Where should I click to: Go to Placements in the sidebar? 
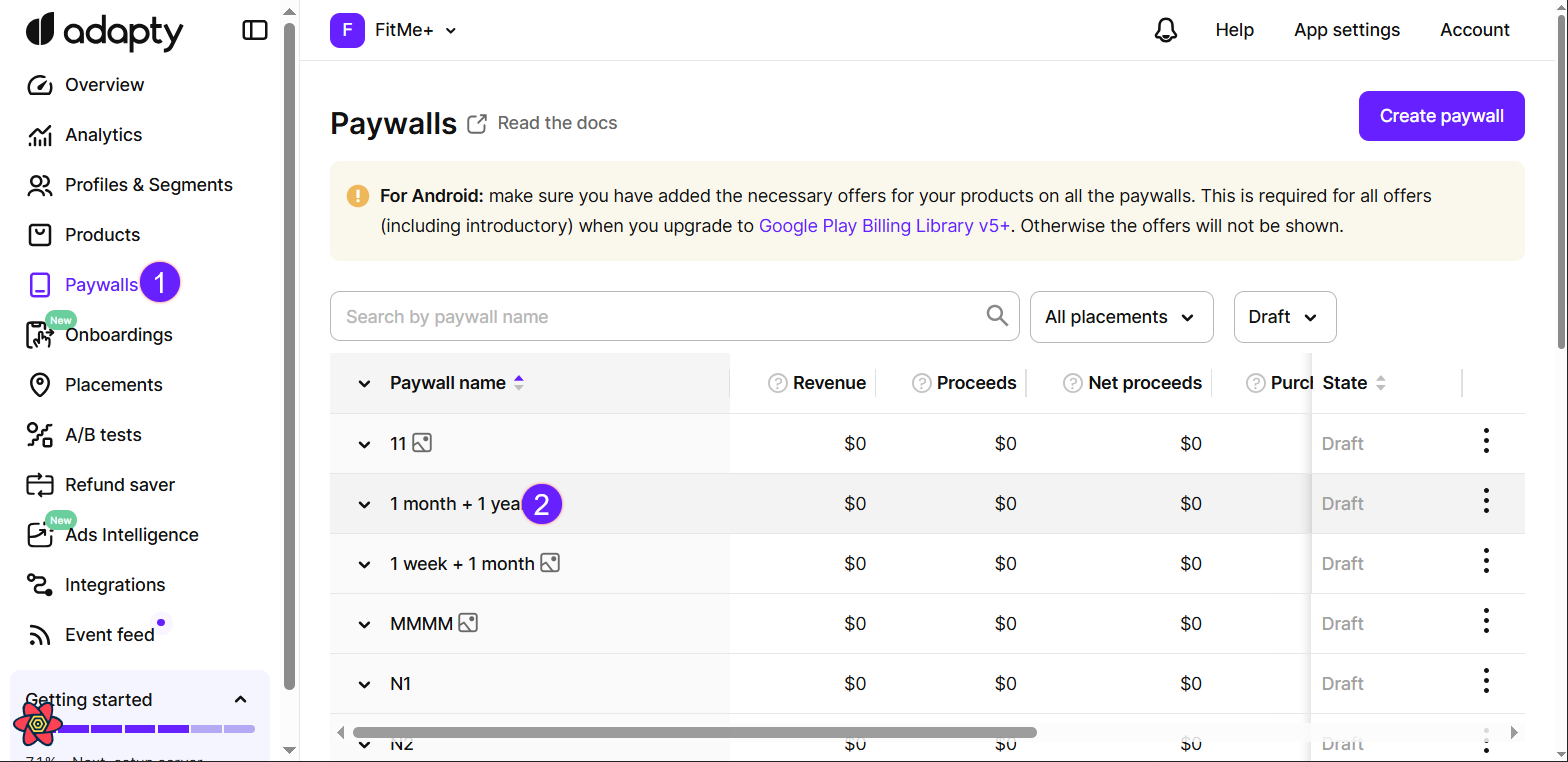tap(113, 385)
